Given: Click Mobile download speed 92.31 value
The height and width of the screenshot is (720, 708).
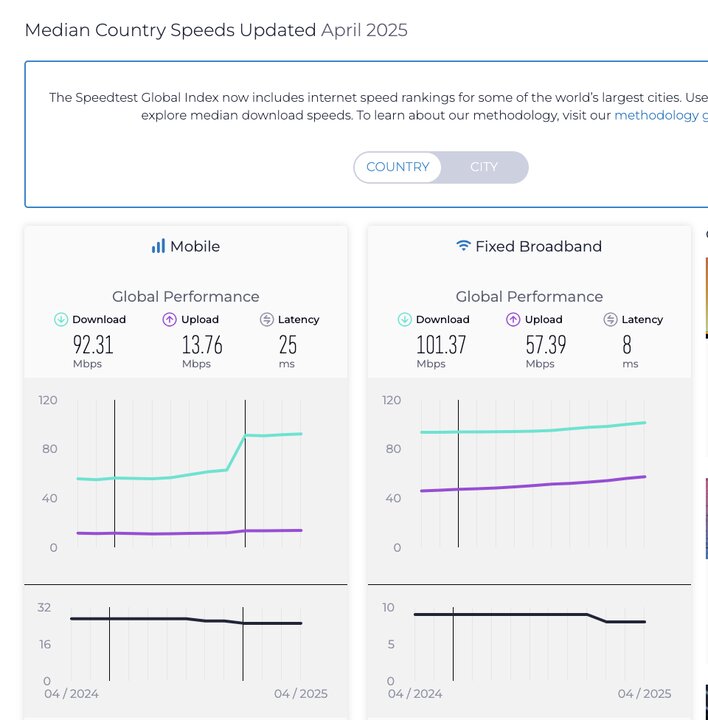Looking at the screenshot, I should click(x=93, y=345).
